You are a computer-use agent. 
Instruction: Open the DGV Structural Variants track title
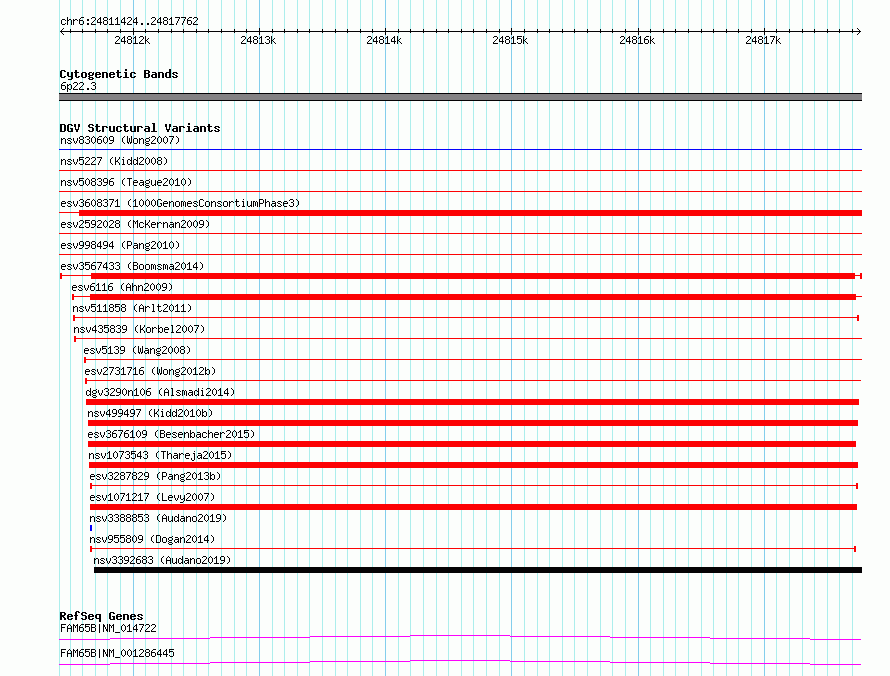tap(140, 128)
